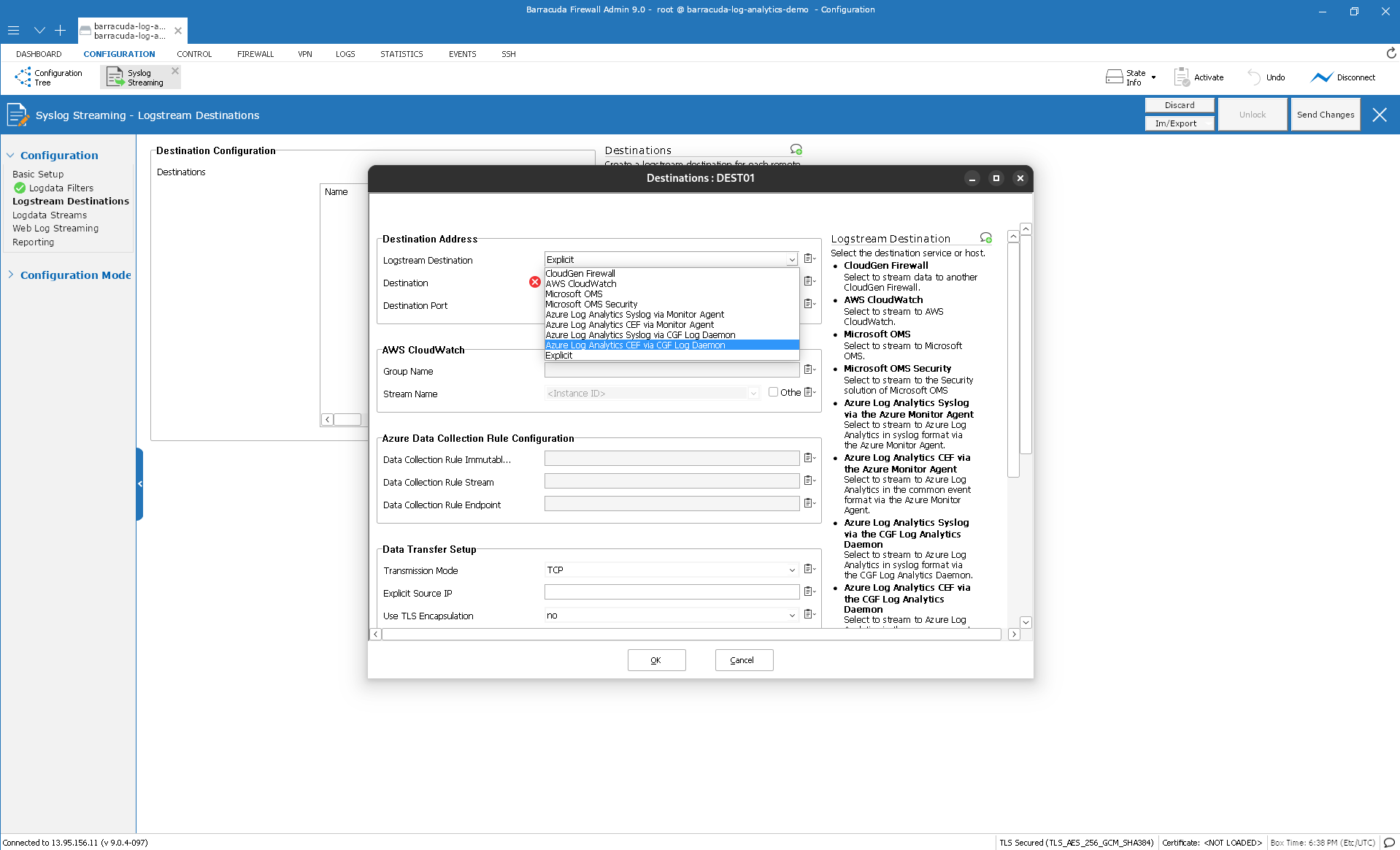Click OK in Destinations dialog
The image size is (1400, 850).
coord(656,660)
